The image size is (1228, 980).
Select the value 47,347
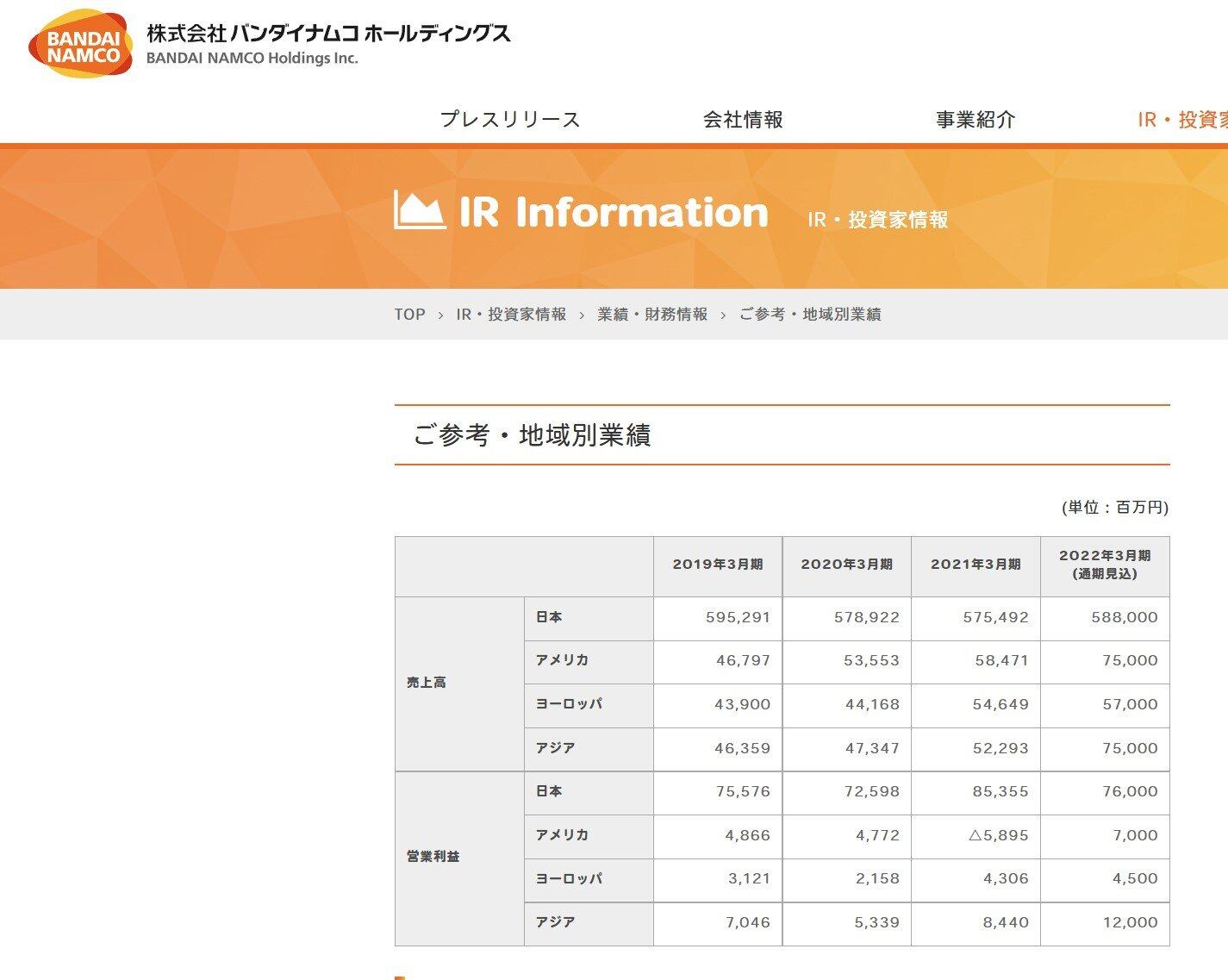click(872, 749)
